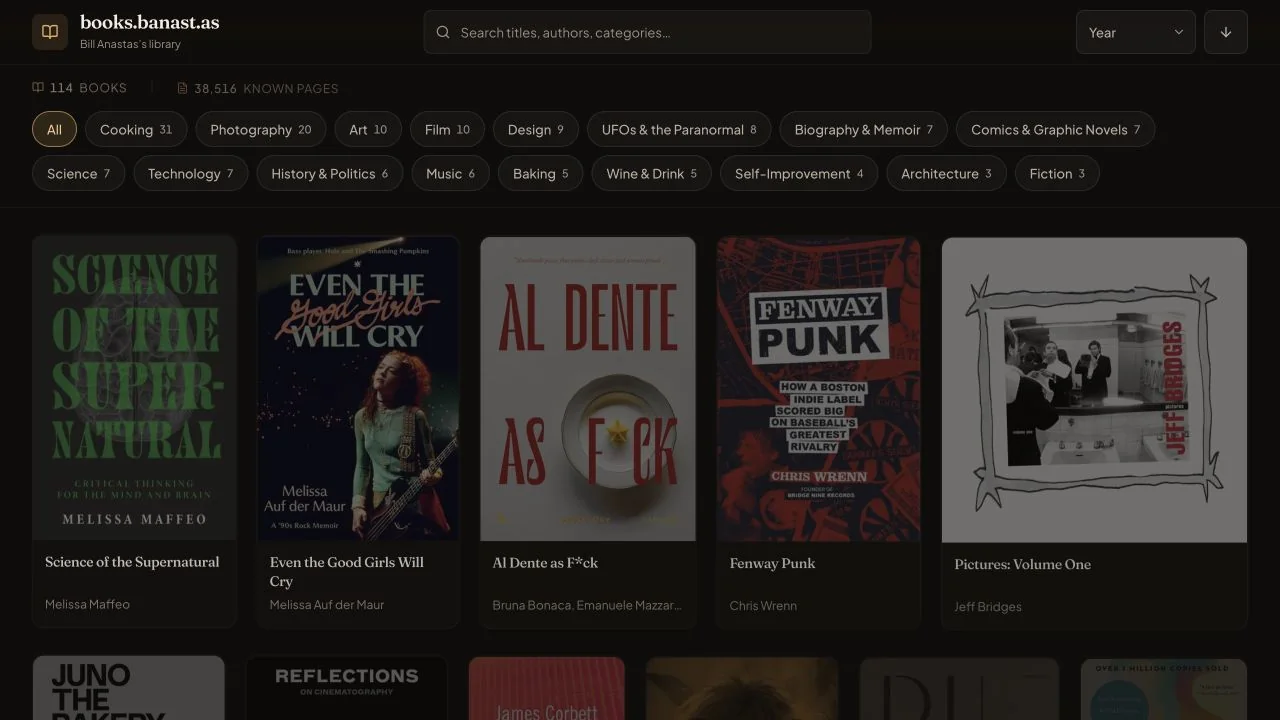Open Science of the Supernatural cover

(135, 388)
